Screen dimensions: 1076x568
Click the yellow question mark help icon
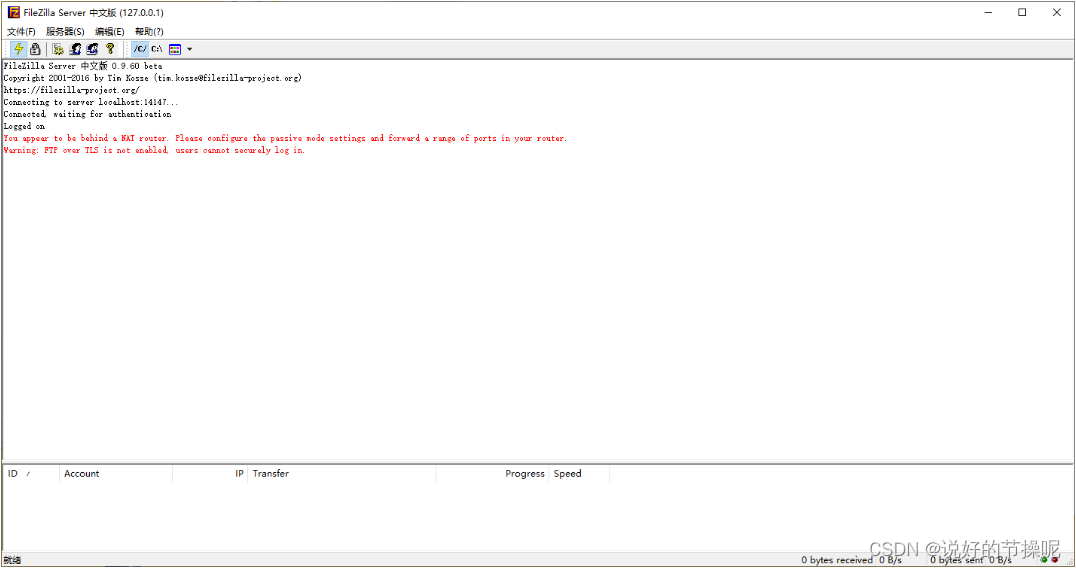click(110, 49)
